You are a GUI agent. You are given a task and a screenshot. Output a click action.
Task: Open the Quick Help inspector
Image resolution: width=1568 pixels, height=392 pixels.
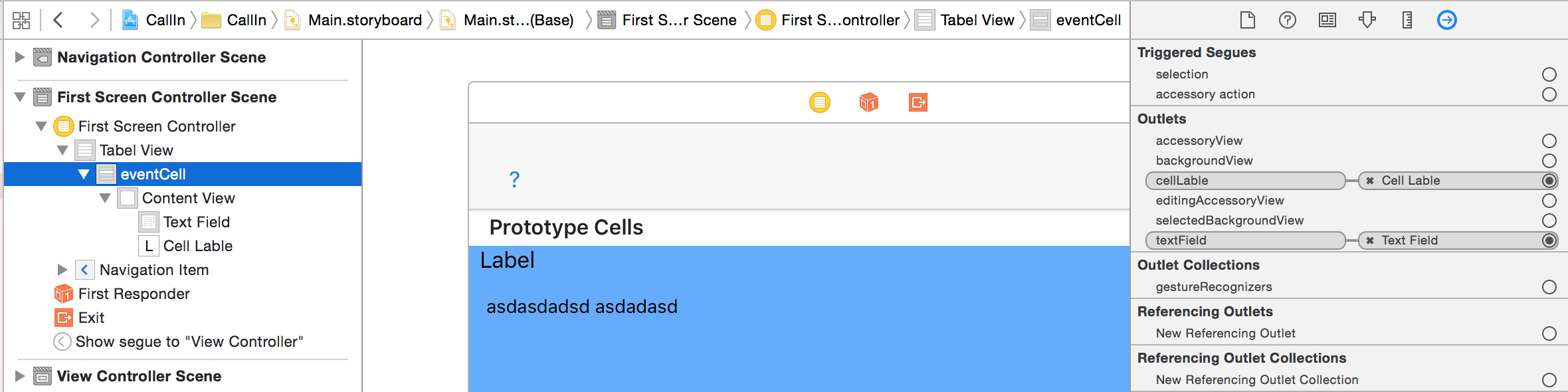(1287, 21)
